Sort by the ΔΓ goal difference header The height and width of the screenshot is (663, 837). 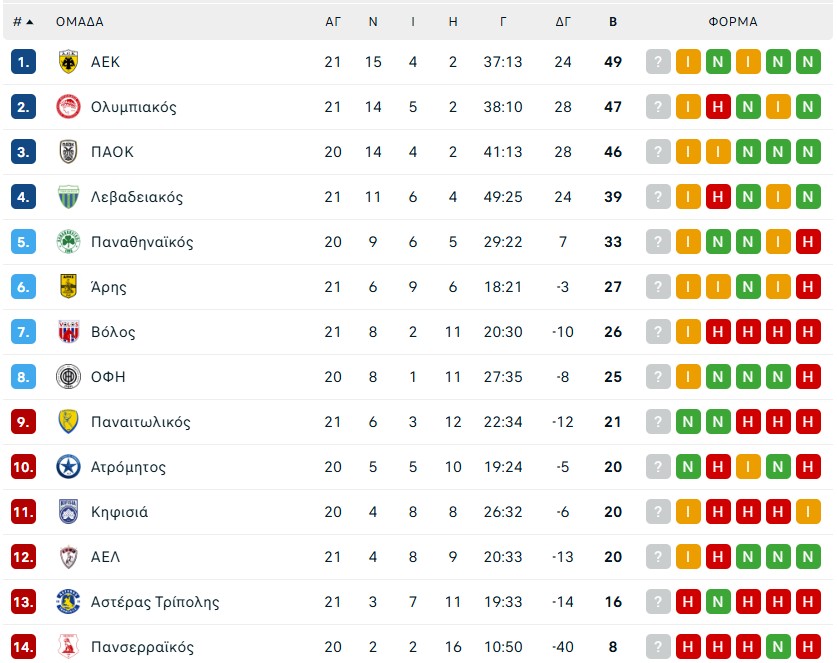point(563,21)
